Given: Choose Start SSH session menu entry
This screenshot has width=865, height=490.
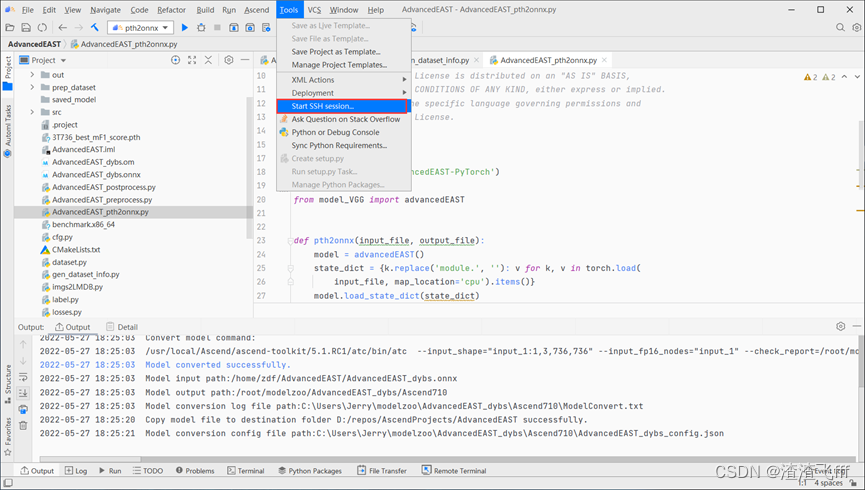Looking at the screenshot, I should [342, 106].
